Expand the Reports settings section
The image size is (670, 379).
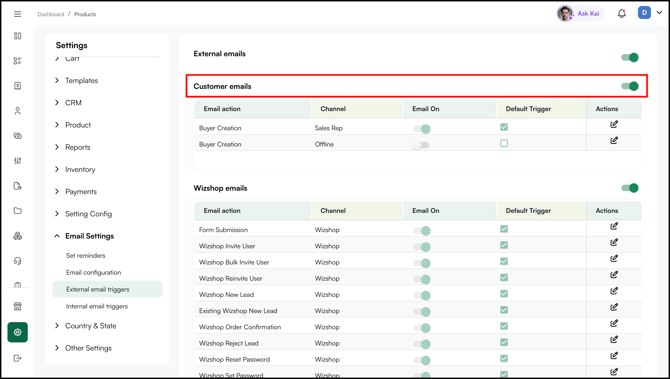[x=73, y=147]
